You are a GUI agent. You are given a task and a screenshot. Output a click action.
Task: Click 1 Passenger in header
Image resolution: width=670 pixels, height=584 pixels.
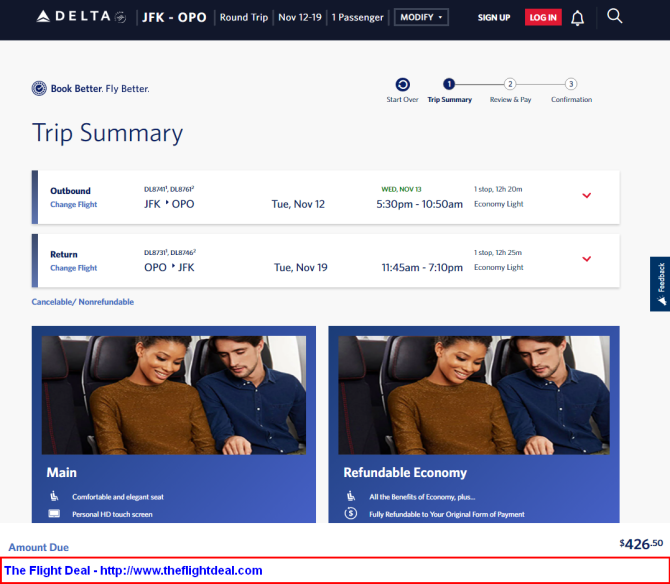tap(358, 18)
